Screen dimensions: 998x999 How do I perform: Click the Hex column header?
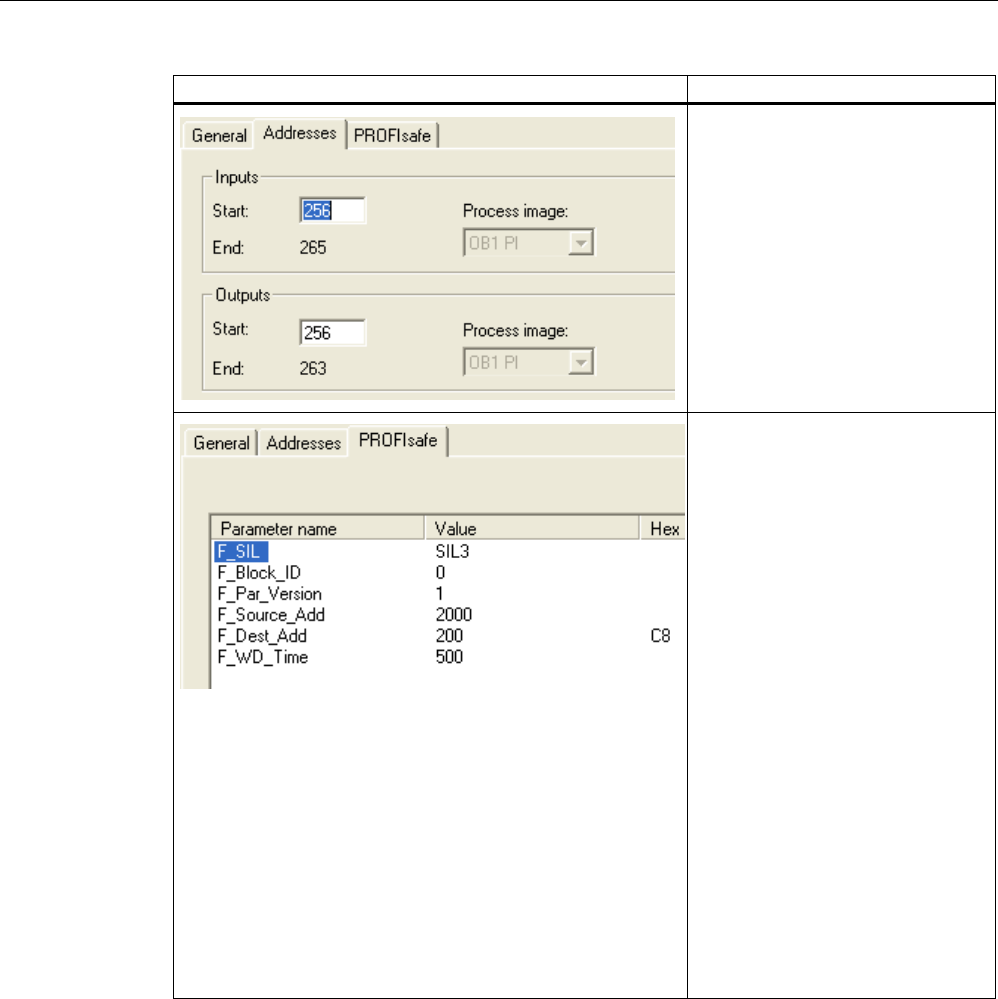tap(663, 528)
